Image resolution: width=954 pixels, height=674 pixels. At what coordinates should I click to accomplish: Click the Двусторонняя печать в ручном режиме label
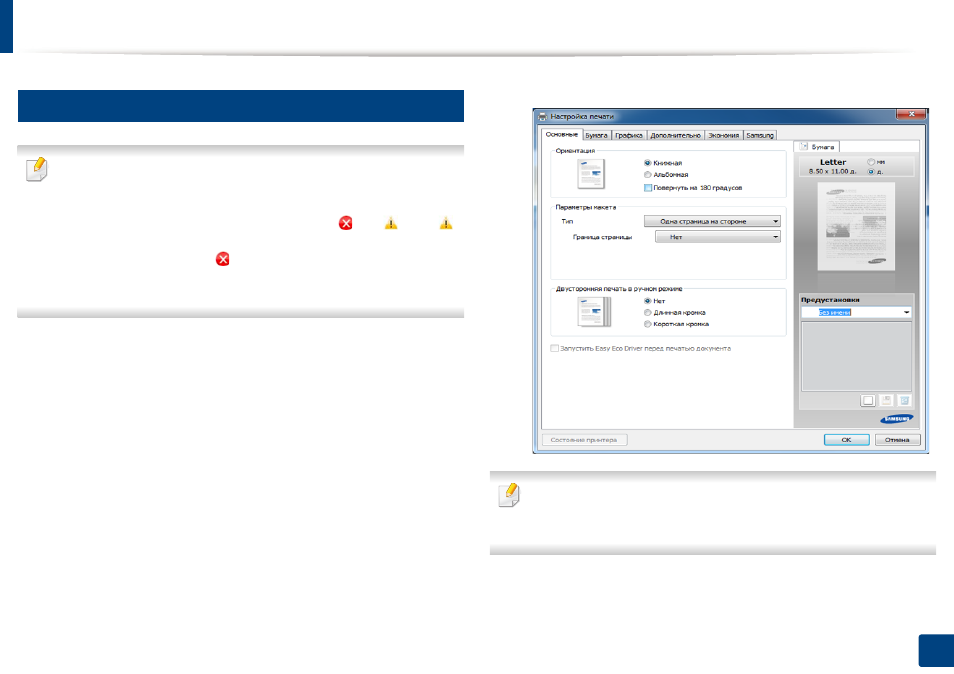click(x=619, y=289)
